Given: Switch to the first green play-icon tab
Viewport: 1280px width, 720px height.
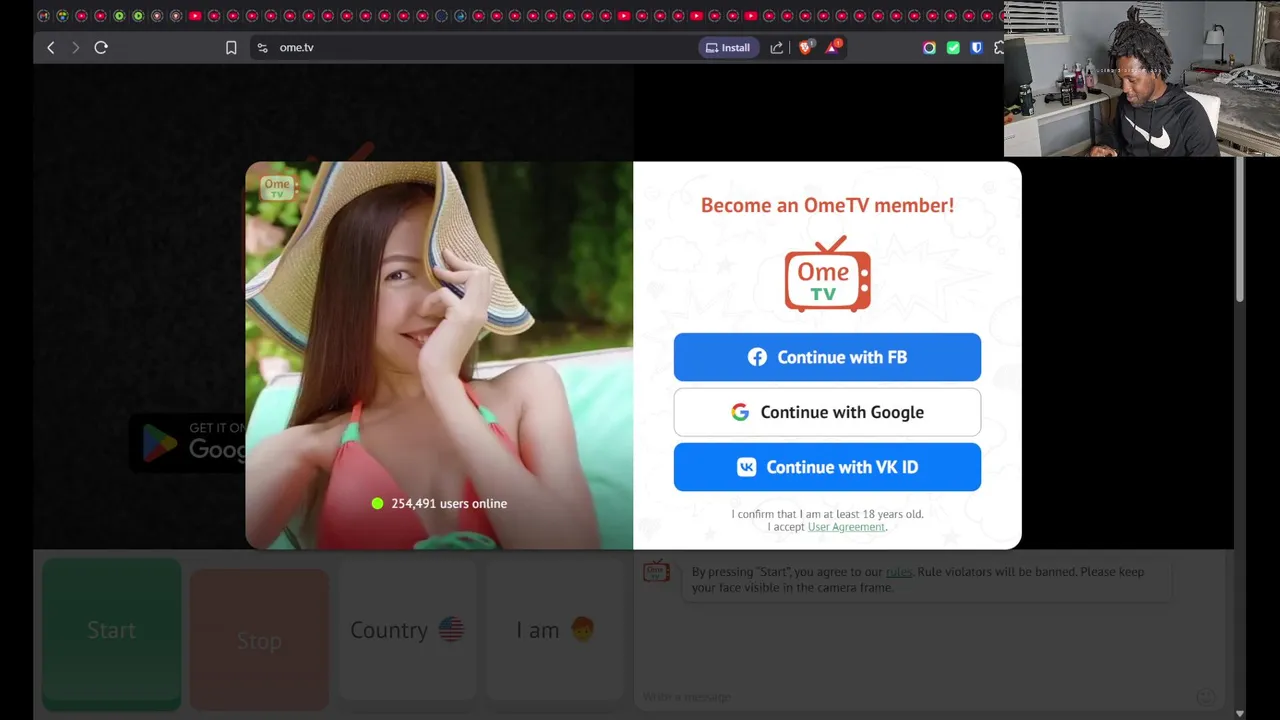Looking at the screenshot, I should pos(119,16).
